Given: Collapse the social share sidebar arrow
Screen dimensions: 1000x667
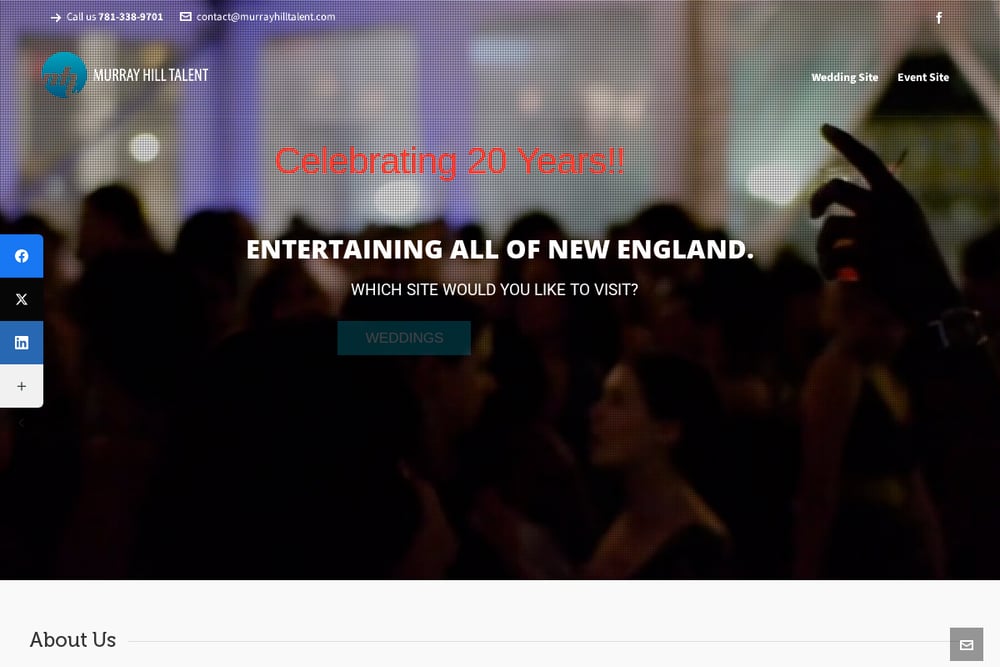Looking at the screenshot, I should click(x=21, y=423).
